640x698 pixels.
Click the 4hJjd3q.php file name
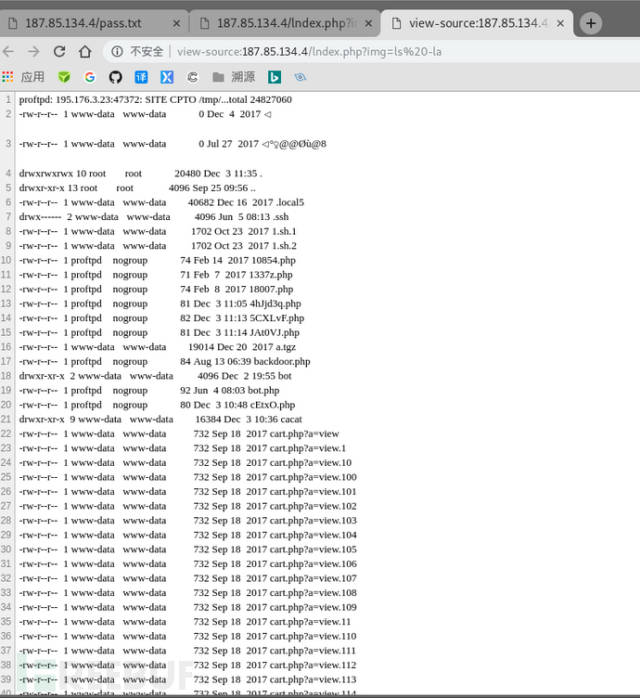coord(275,304)
